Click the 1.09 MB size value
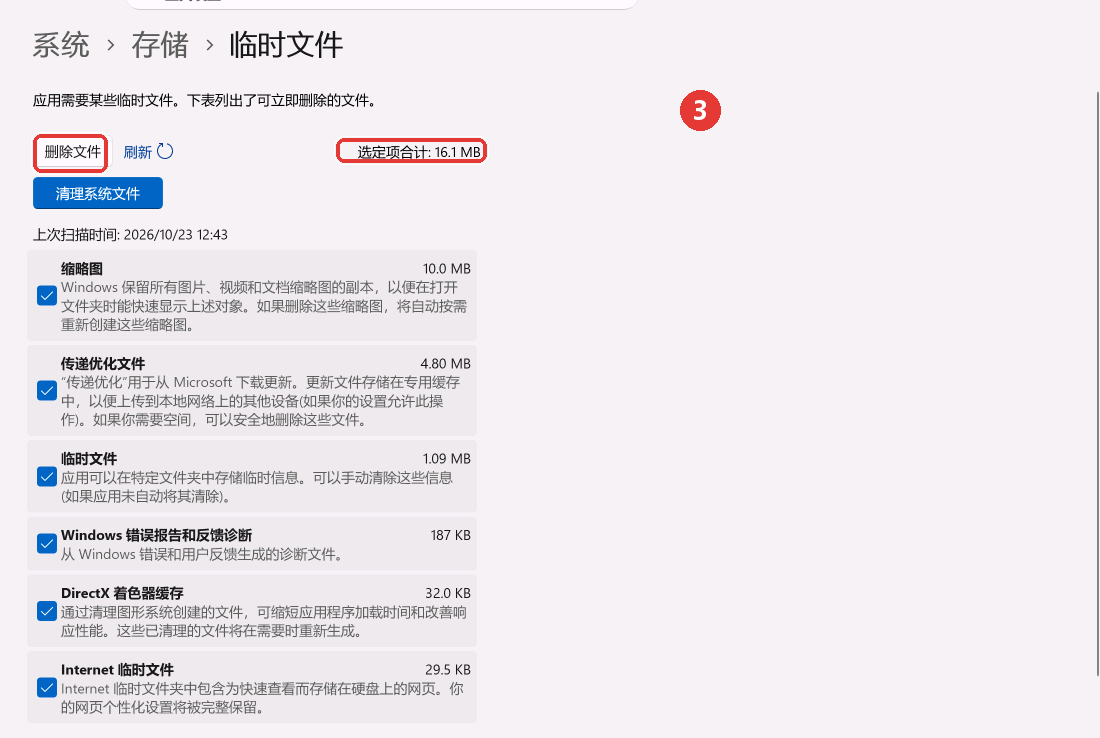Screen dimensions: 1100x738 447,459
